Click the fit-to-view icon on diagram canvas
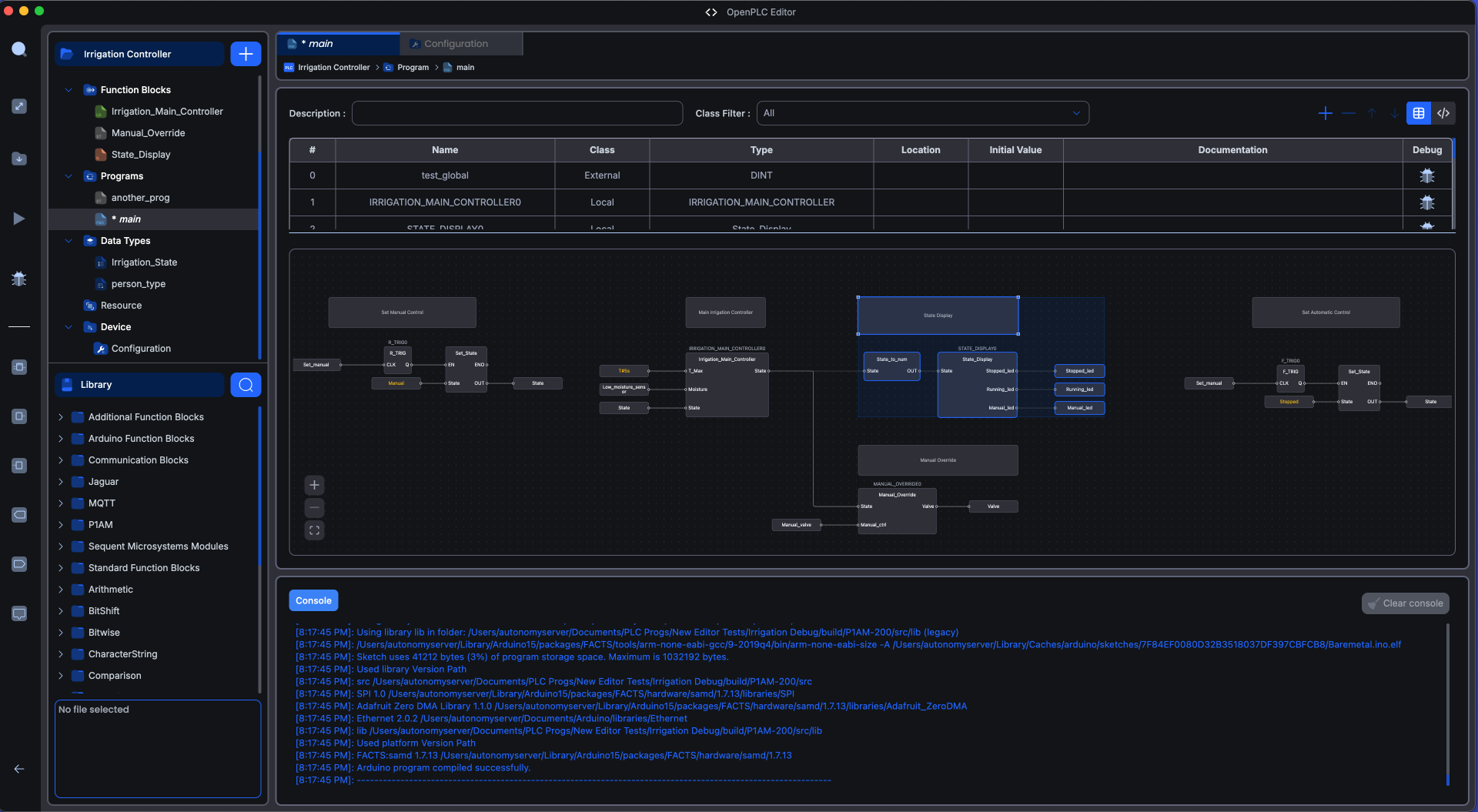This screenshot has height=812, width=1478. [x=314, y=530]
